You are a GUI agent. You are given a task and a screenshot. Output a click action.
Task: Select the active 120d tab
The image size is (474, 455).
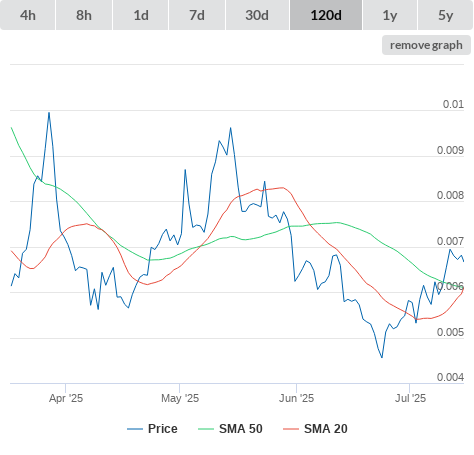click(326, 15)
